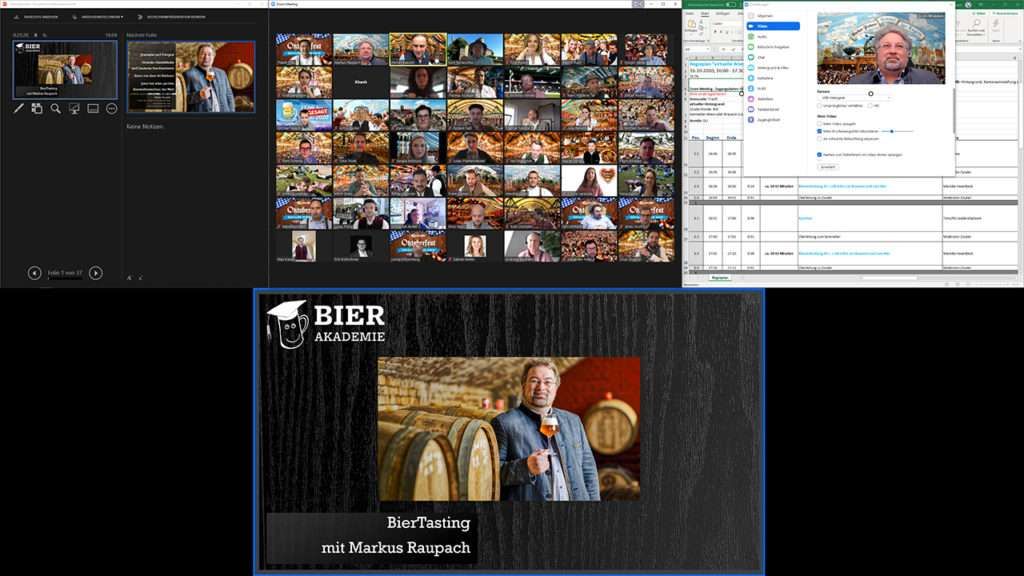Open the Audio settings tab
1024x576 pixels.
(761, 36)
